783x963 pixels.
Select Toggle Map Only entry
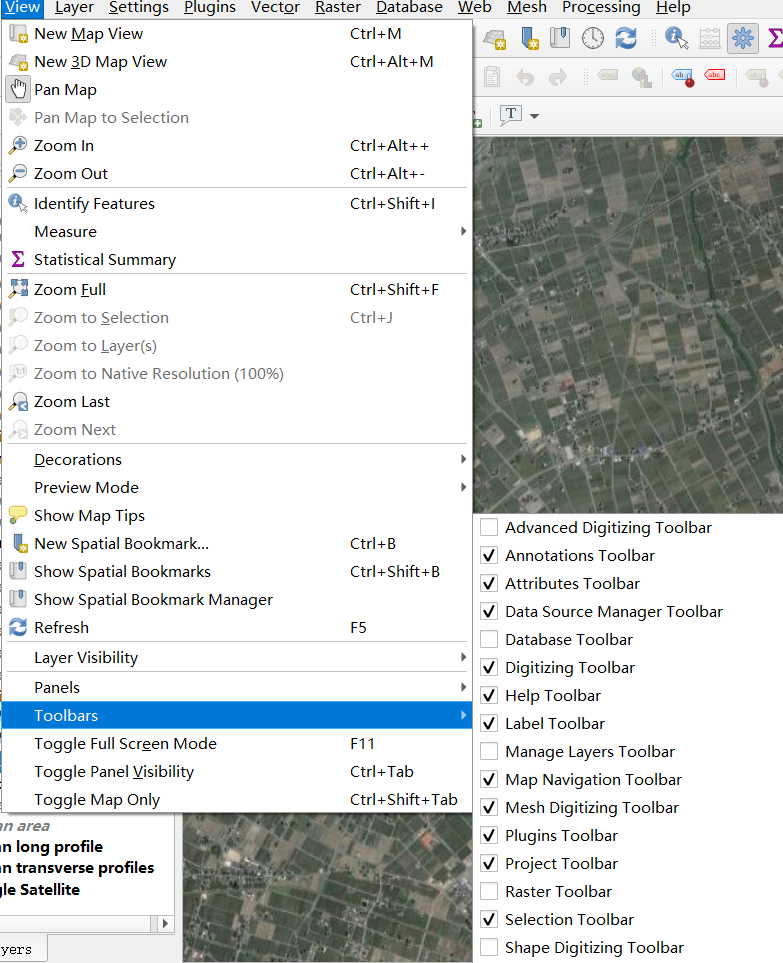(x=236, y=800)
